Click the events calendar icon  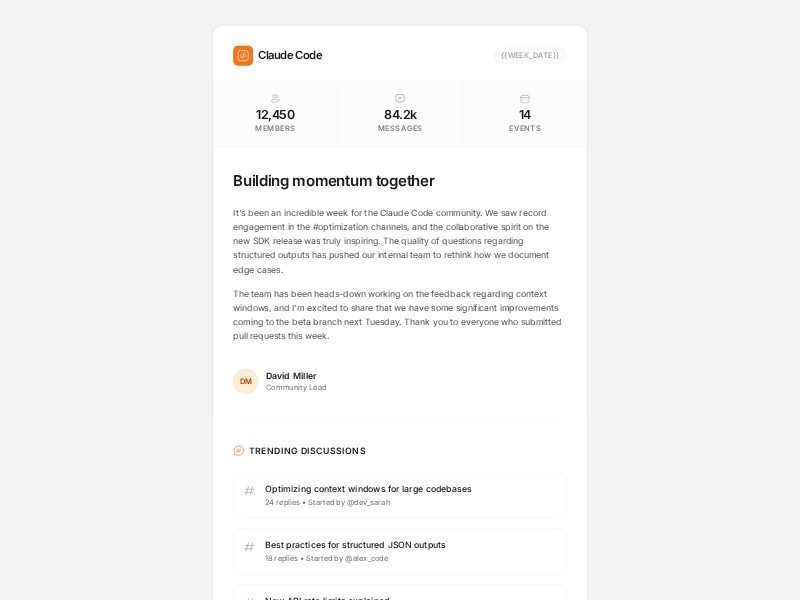point(525,99)
